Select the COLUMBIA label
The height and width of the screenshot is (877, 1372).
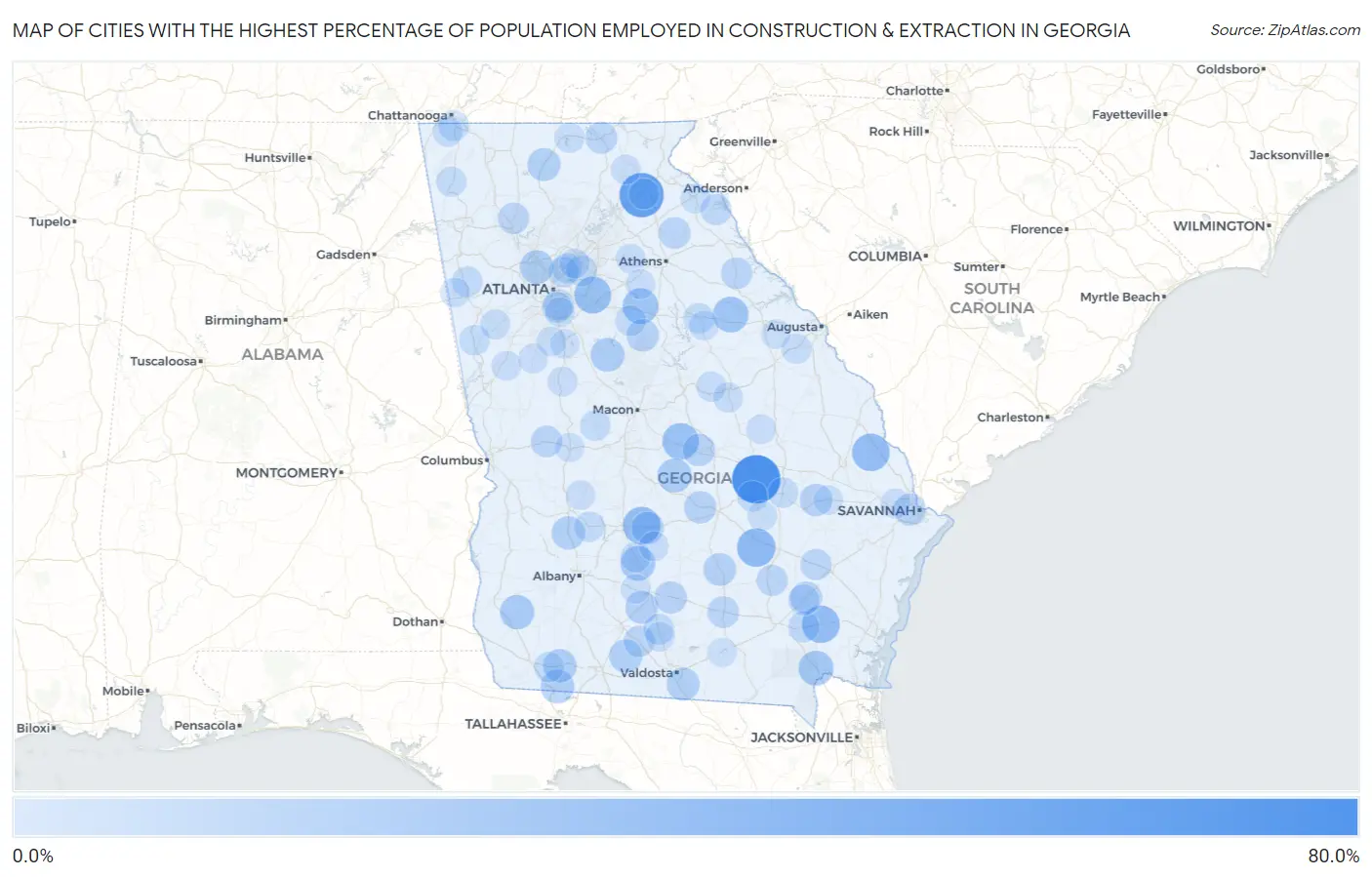coord(885,256)
